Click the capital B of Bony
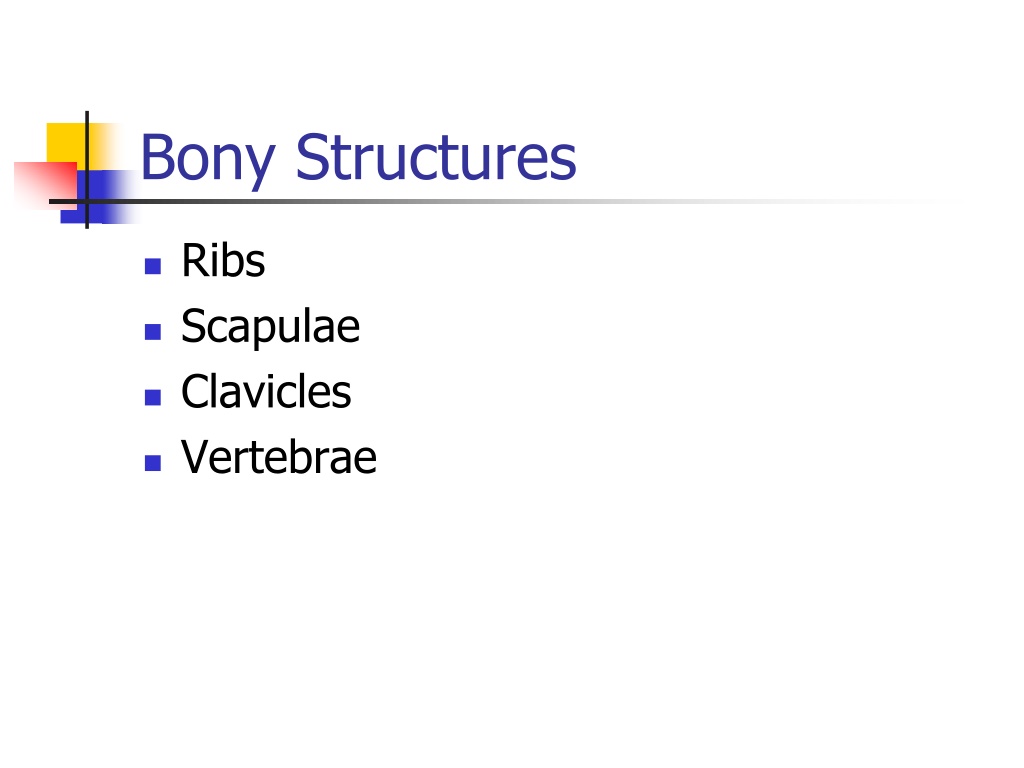The height and width of the screenshot is (768, 1024). (157, 157)
